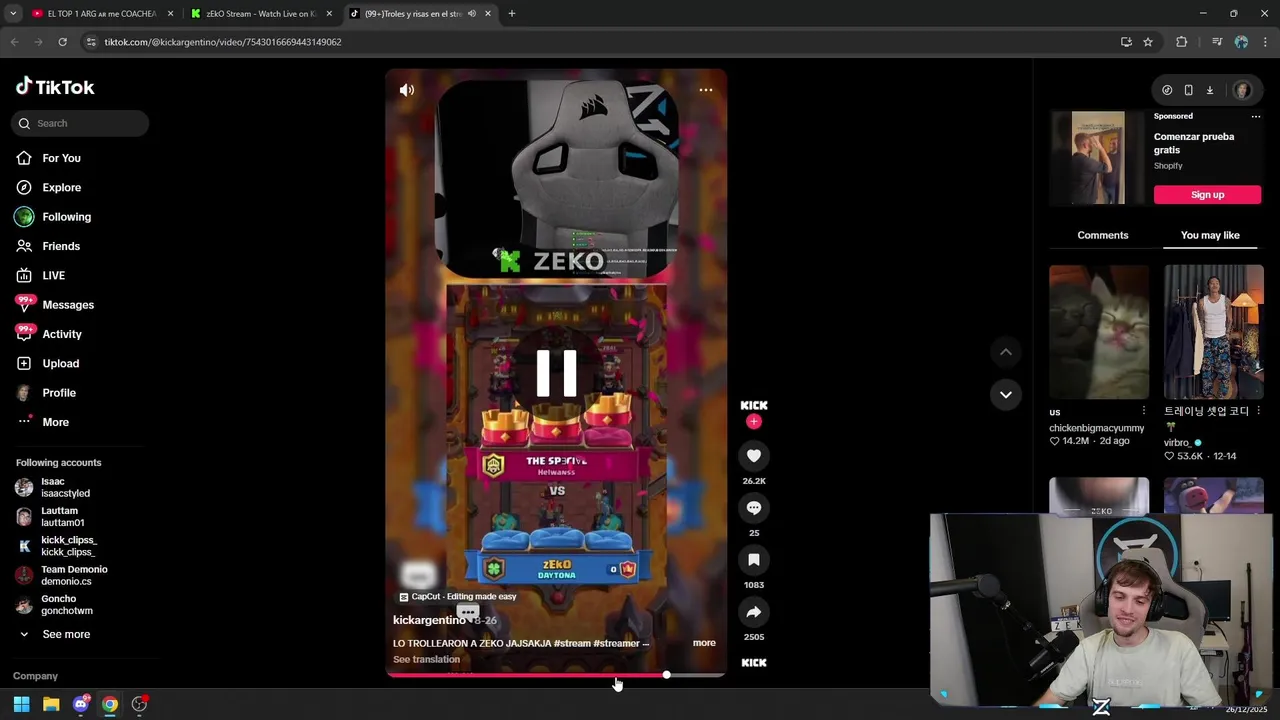Click the get app phone icon

point(1188,90)
